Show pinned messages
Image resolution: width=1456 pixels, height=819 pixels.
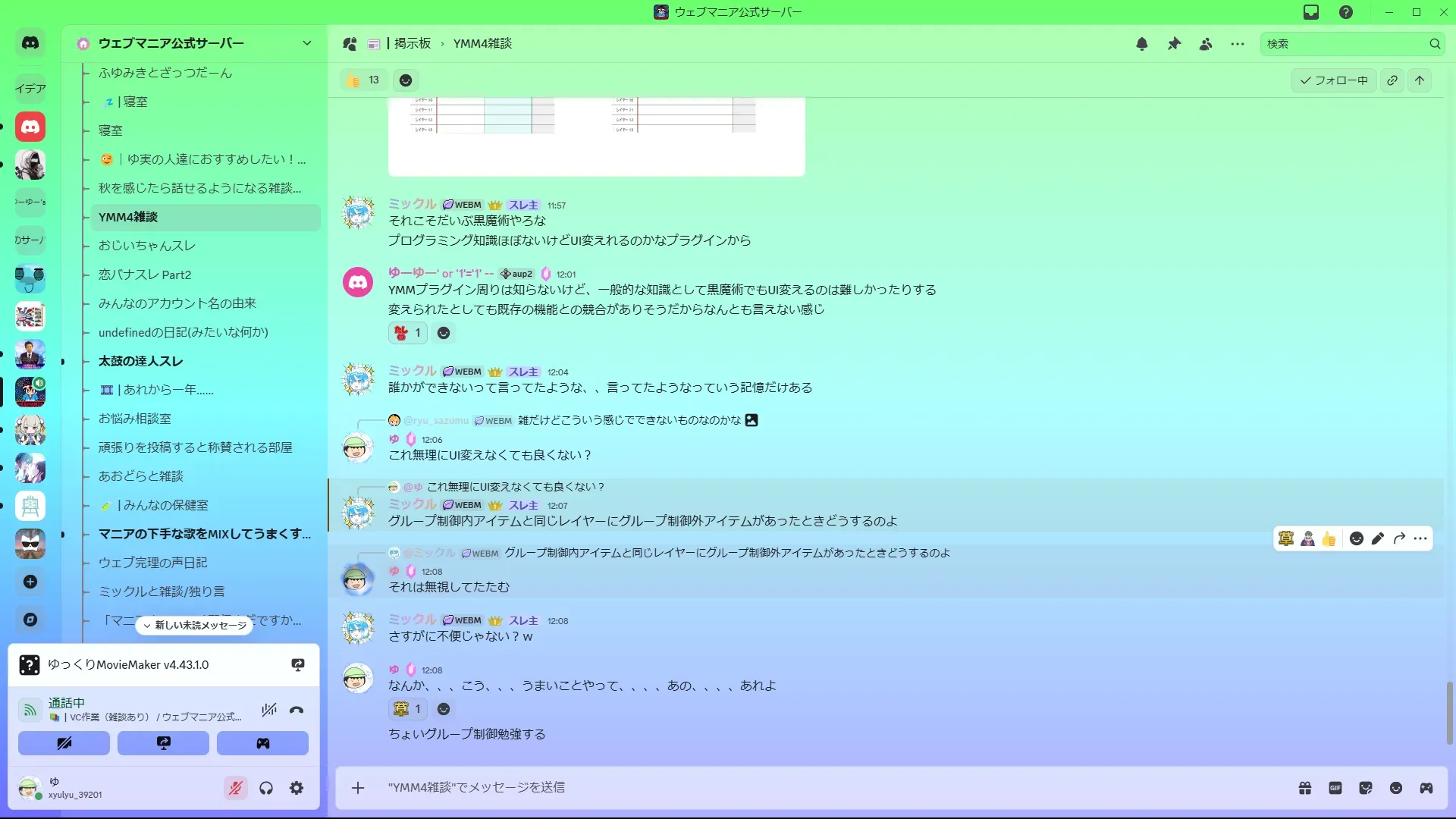pyautogui.click(x=1174, y=44)
